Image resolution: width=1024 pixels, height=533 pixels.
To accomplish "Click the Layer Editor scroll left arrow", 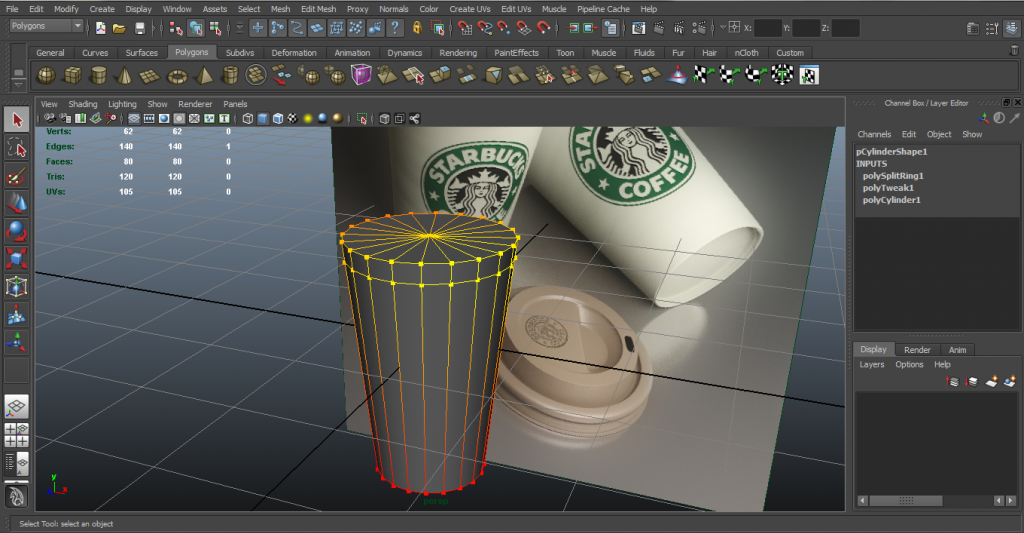I will coord(863,501).
